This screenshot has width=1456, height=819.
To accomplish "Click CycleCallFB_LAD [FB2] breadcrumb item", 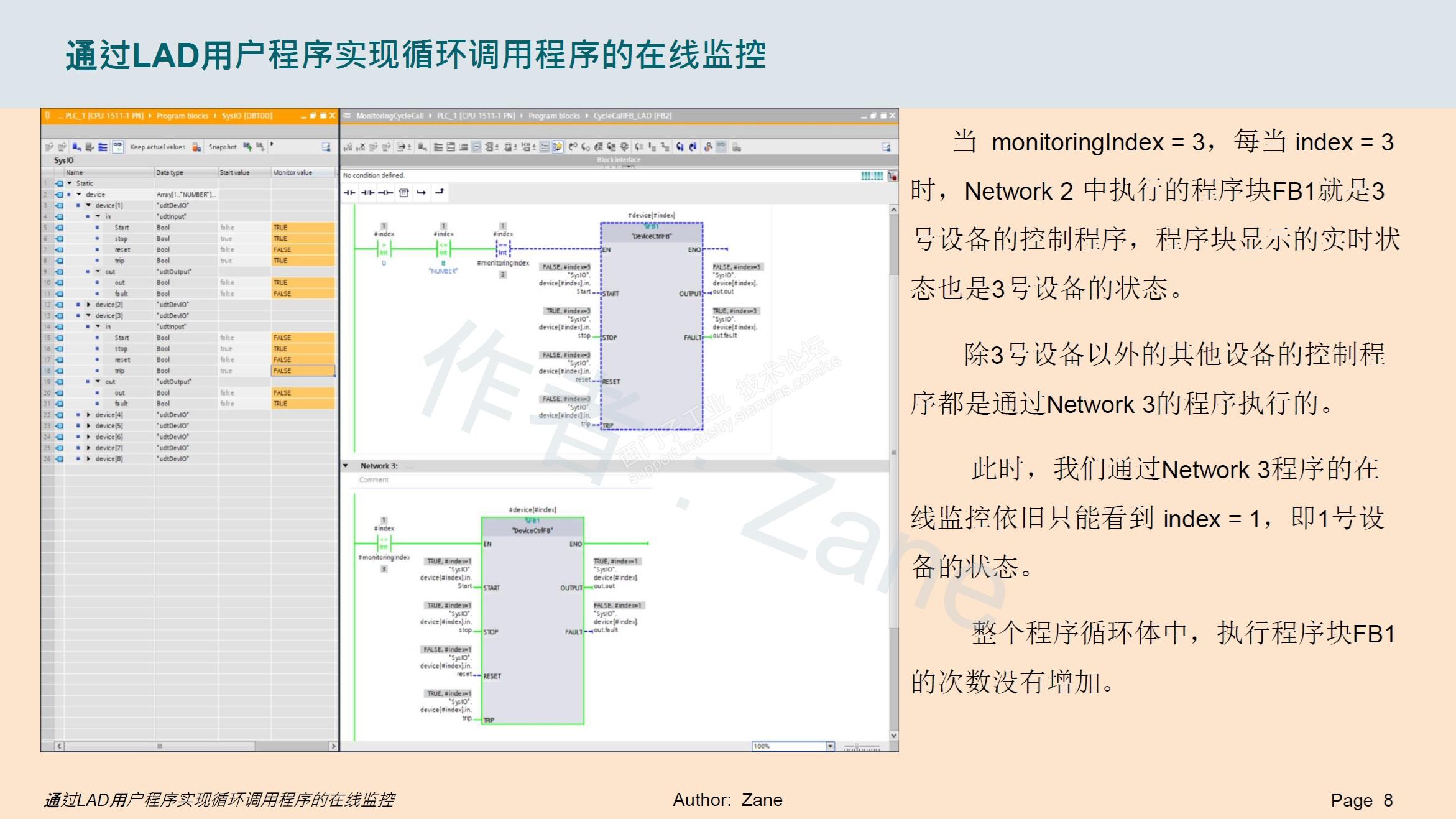I will click(x=632, y=116).
